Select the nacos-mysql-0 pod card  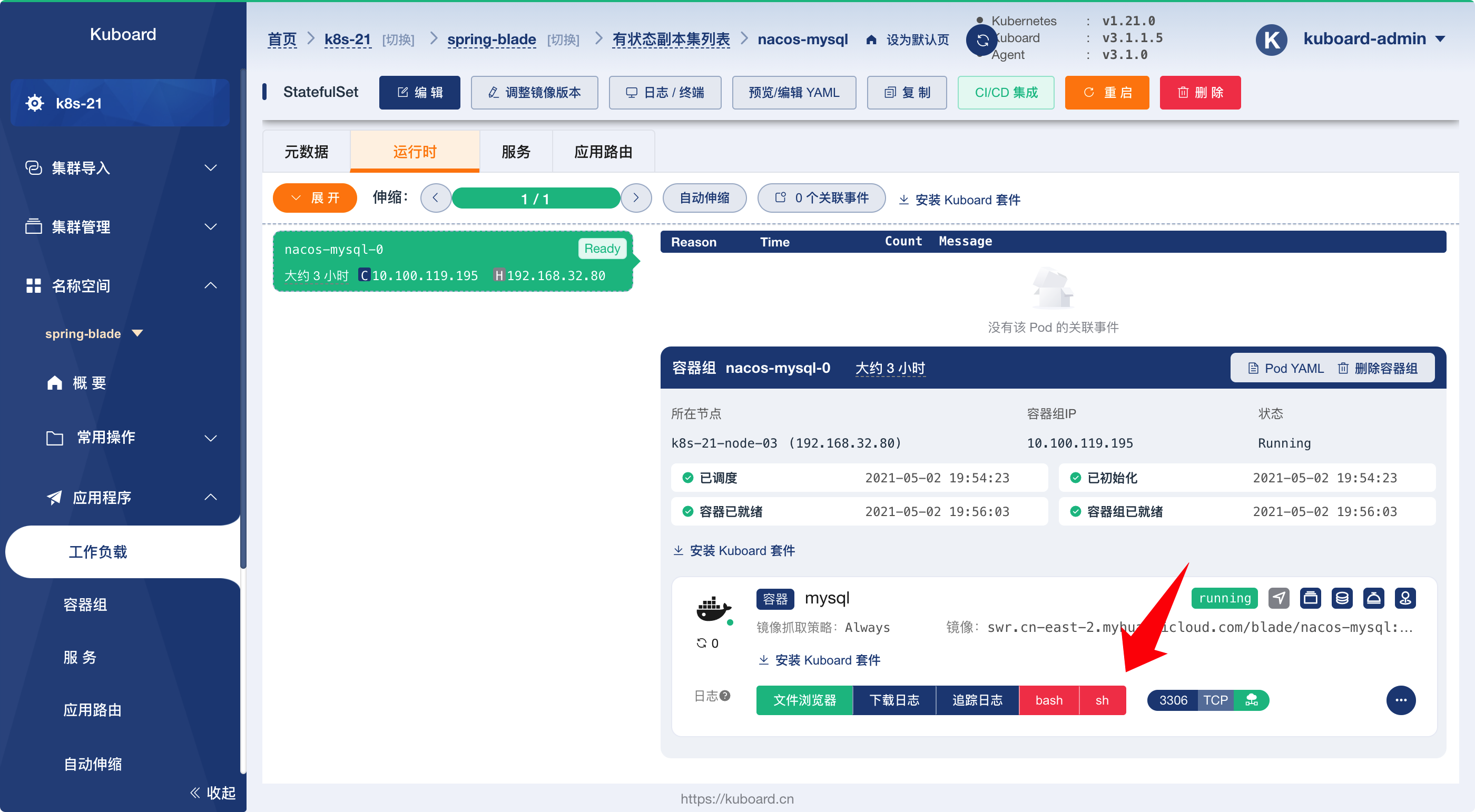pos(453,262)
